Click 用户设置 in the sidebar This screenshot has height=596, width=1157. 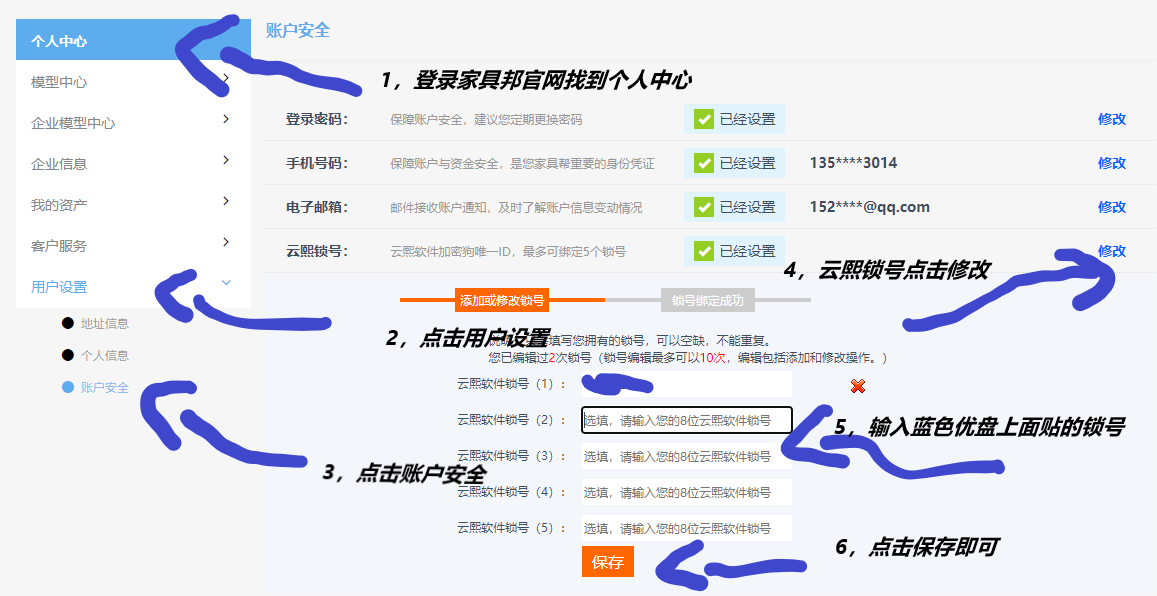coord(58,287)
